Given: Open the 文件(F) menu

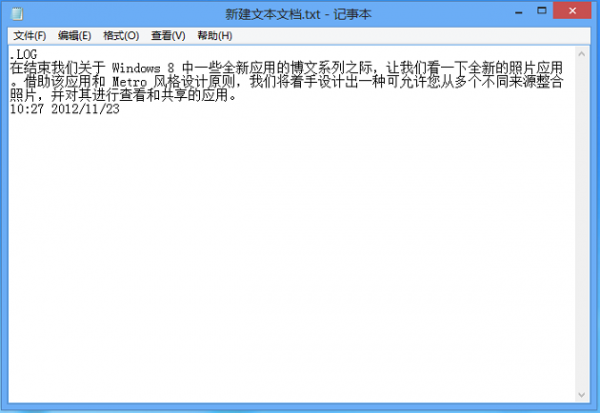Looking at the screenshot, I should point(29,36).
